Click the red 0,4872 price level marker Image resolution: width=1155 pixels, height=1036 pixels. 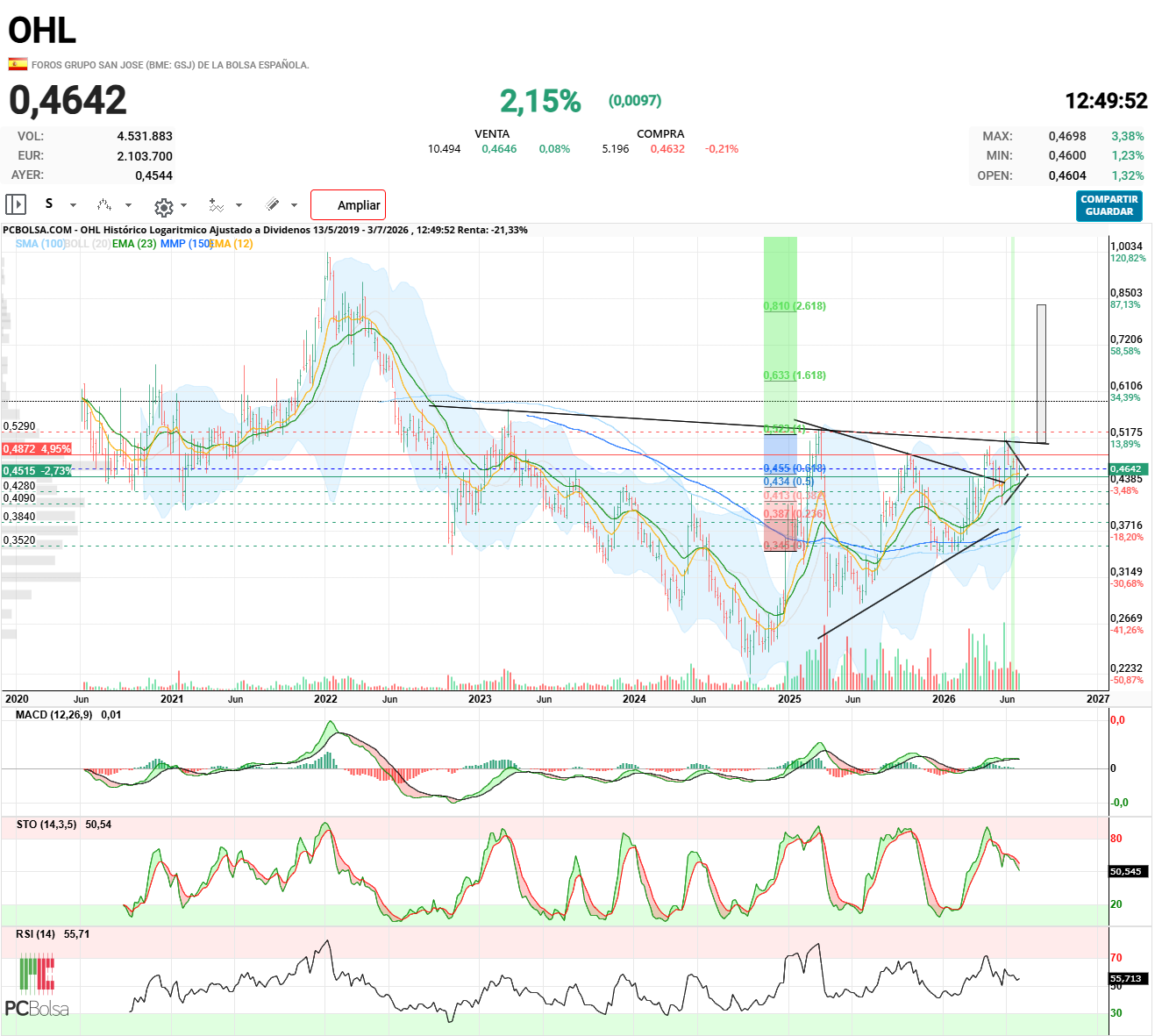tap(36, 449)
